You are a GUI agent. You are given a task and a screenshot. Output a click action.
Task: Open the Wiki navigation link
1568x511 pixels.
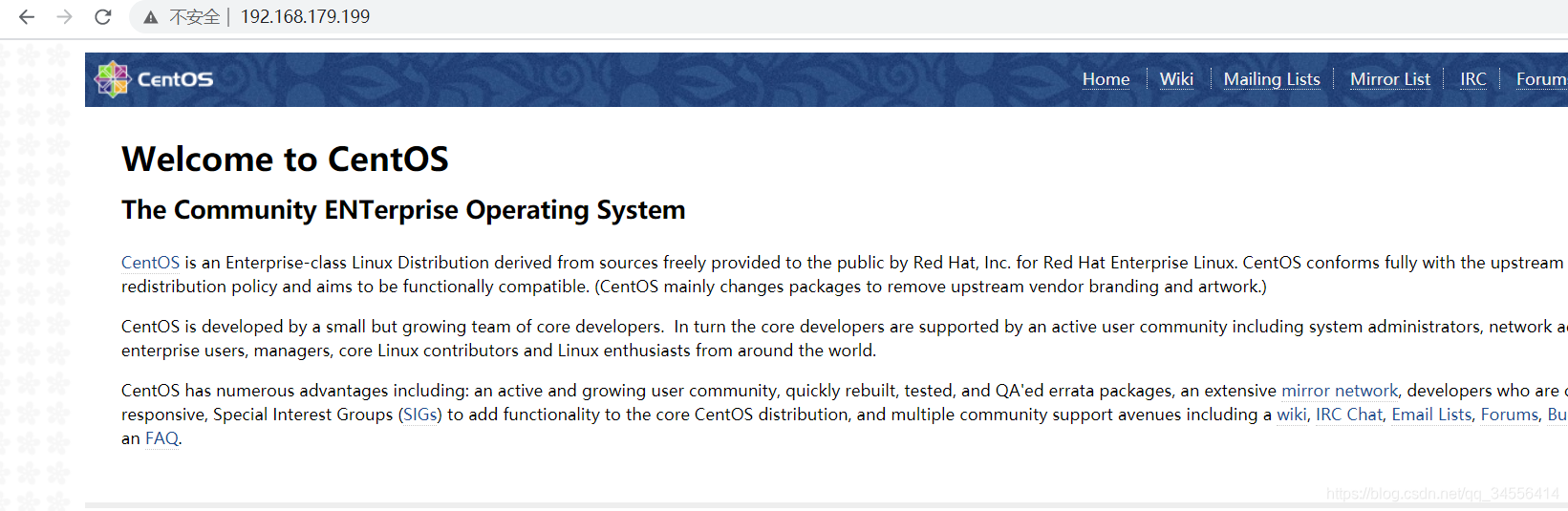1176,79
